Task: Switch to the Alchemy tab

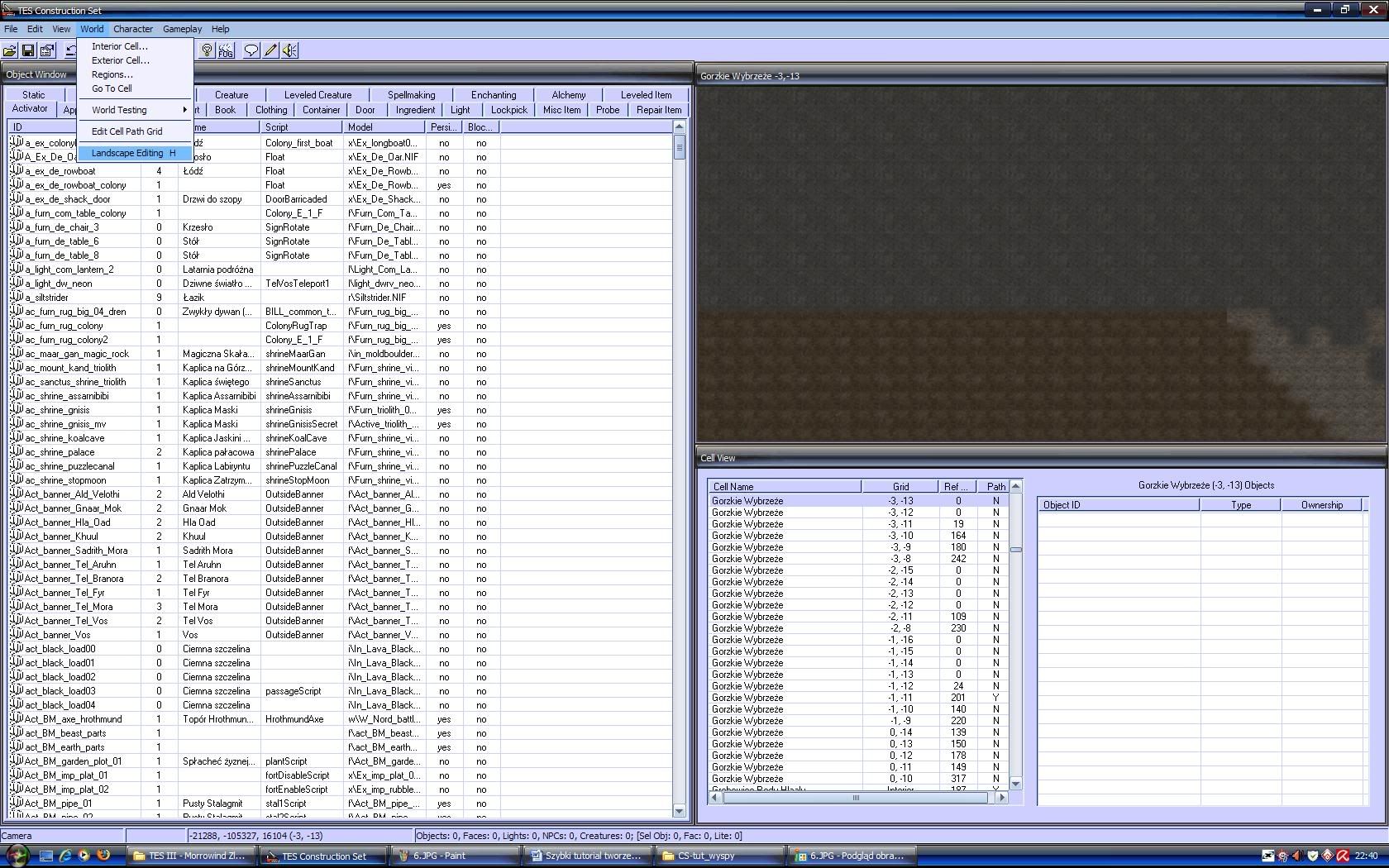Action: 568,95
